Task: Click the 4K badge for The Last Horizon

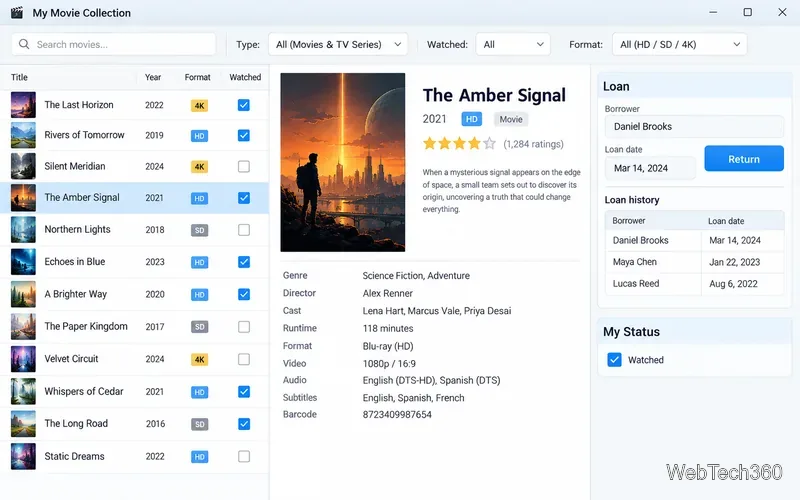Action: (199, 106)
